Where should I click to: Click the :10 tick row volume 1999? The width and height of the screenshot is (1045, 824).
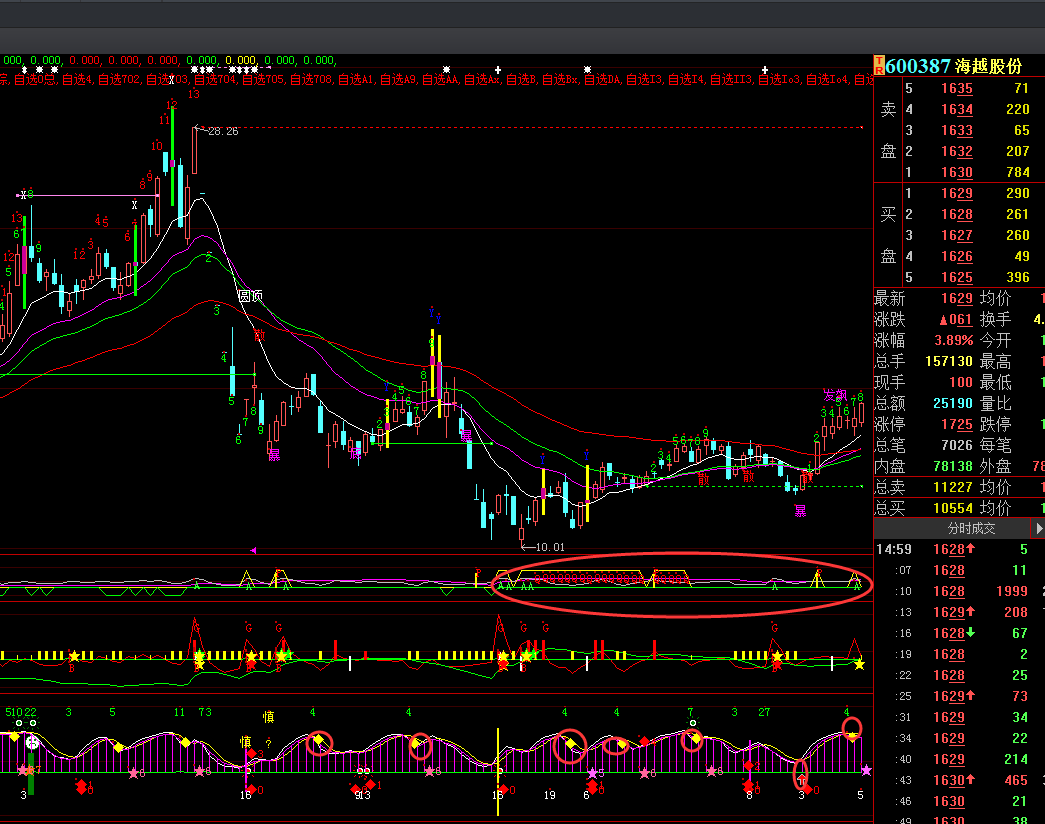1012,591
